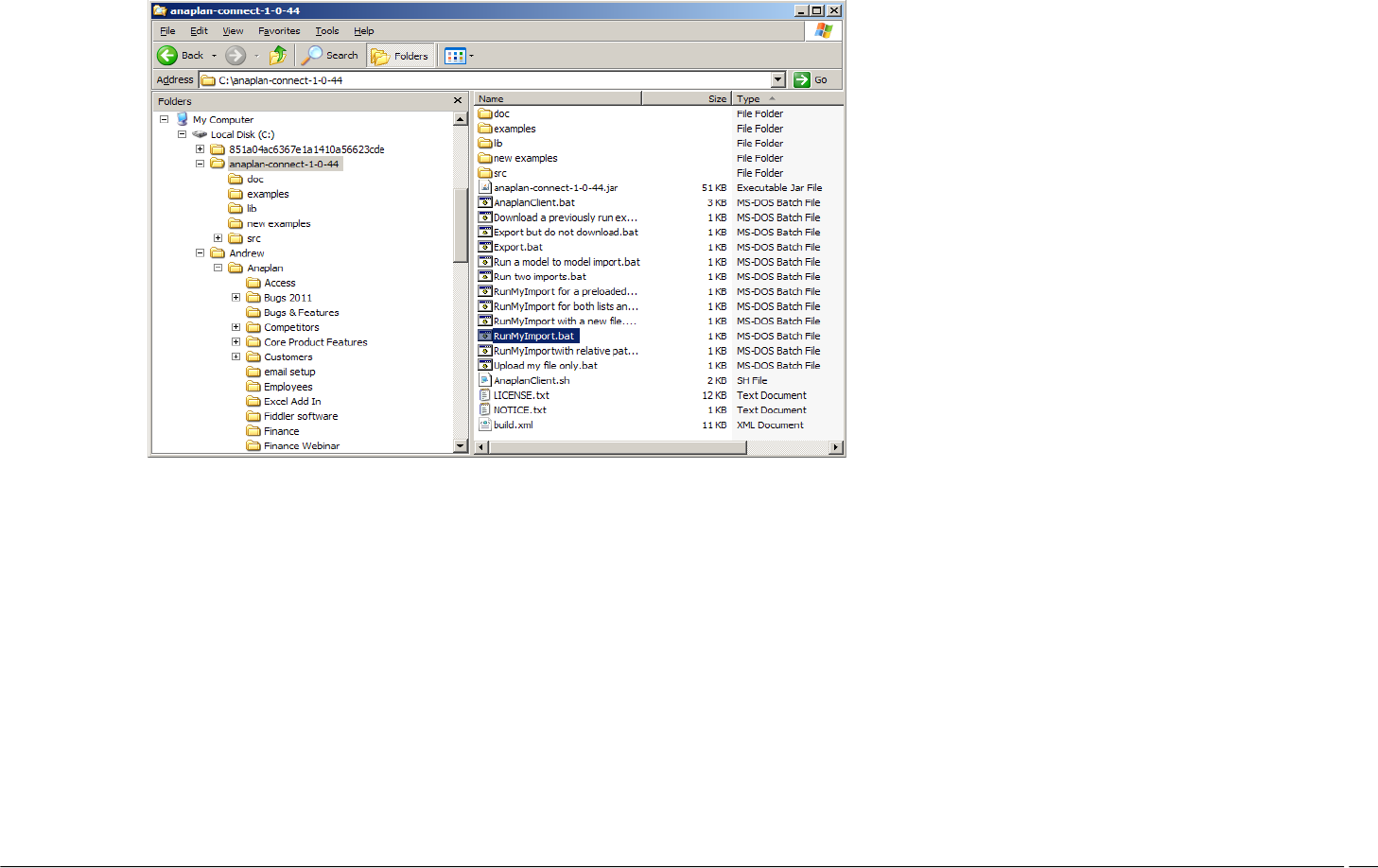Toggle the Folders pane button

(x=401, y=56)
